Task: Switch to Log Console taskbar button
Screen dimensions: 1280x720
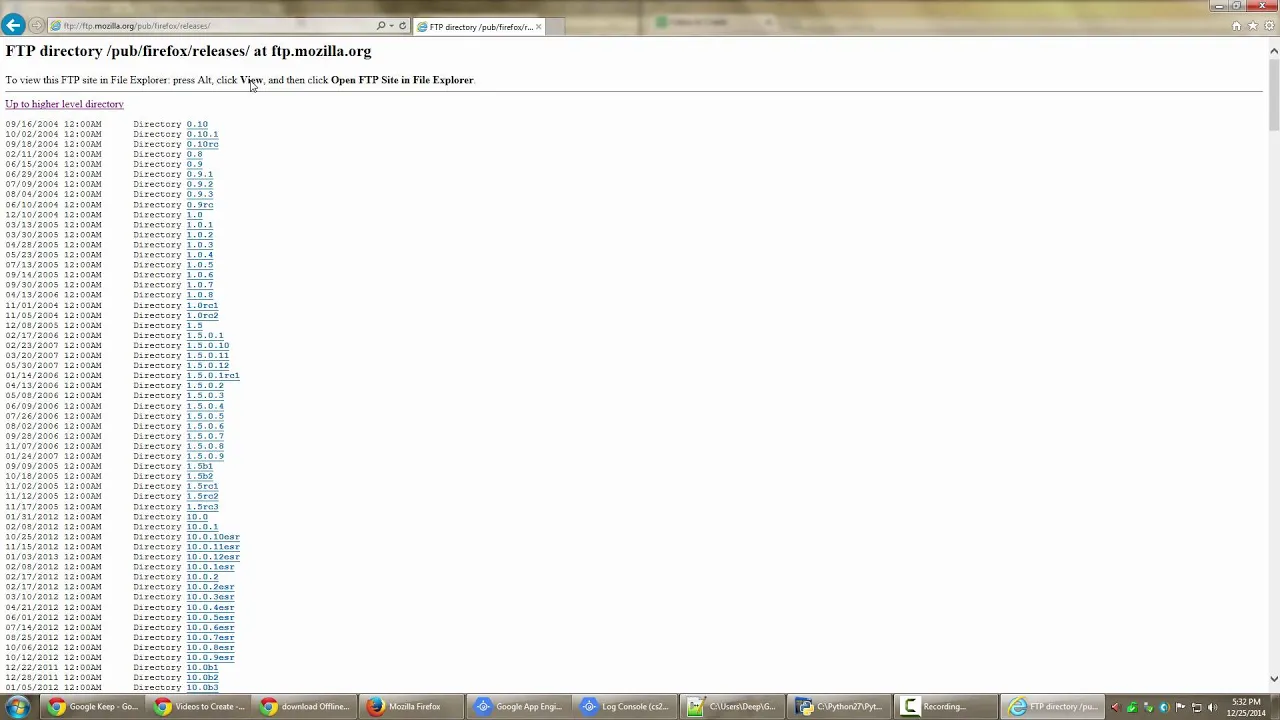Action: tap(624, 707)
